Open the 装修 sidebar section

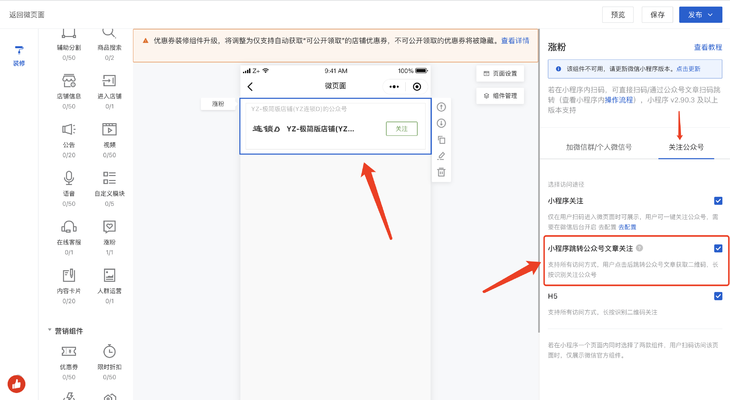click(19, 56)
